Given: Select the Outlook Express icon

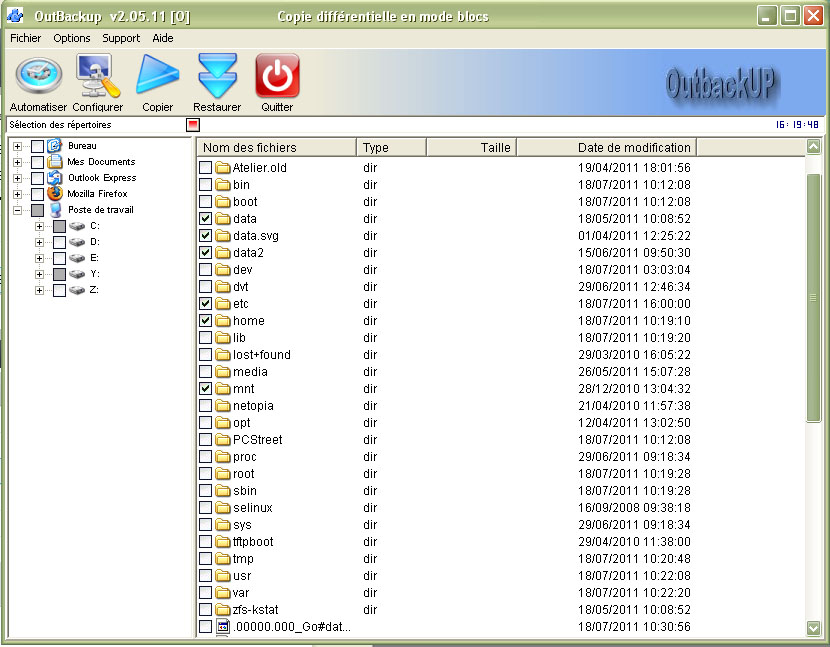Looking at the screenshot, I should click(x=55, y=177).
